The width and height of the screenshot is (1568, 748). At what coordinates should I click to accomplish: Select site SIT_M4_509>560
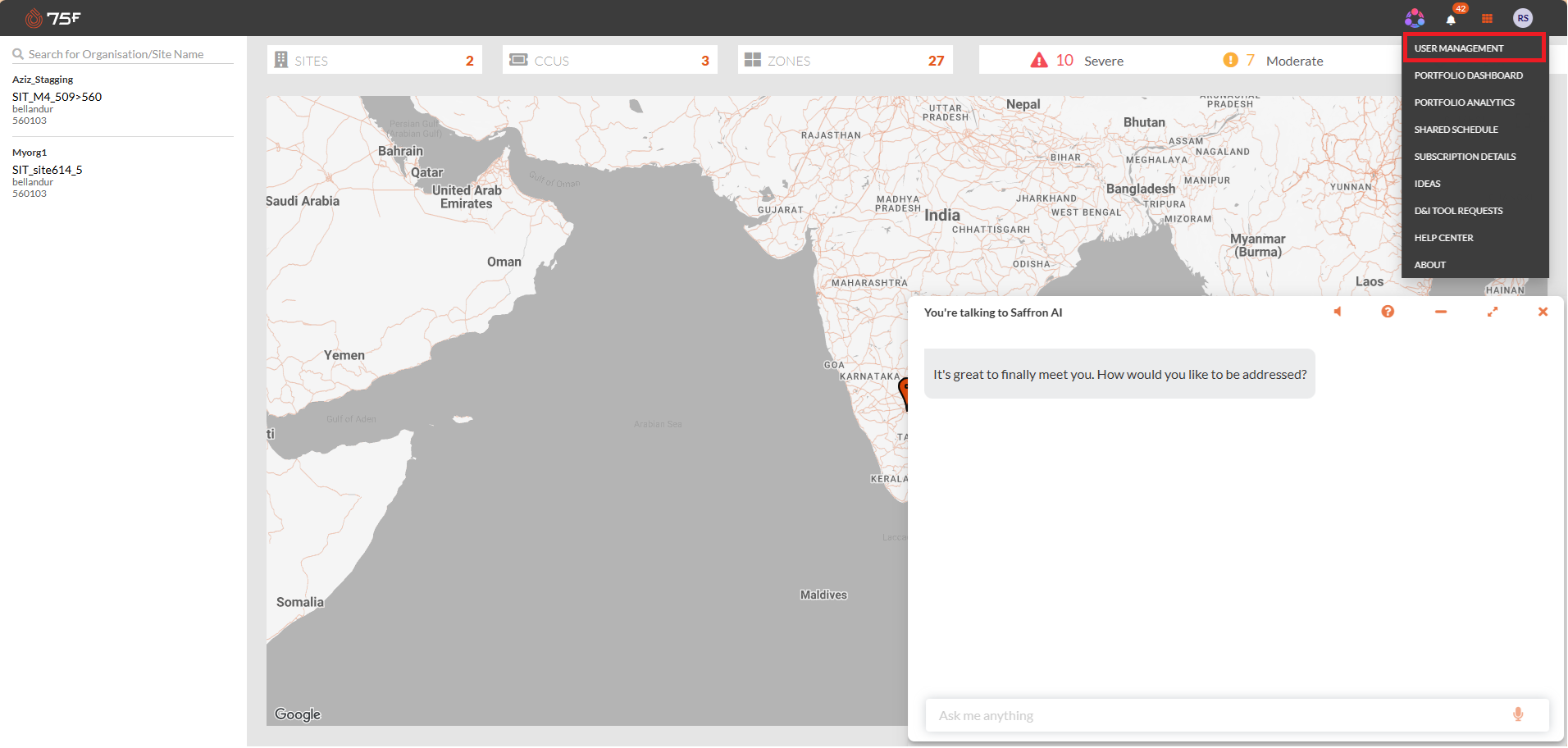pos(57,97)
